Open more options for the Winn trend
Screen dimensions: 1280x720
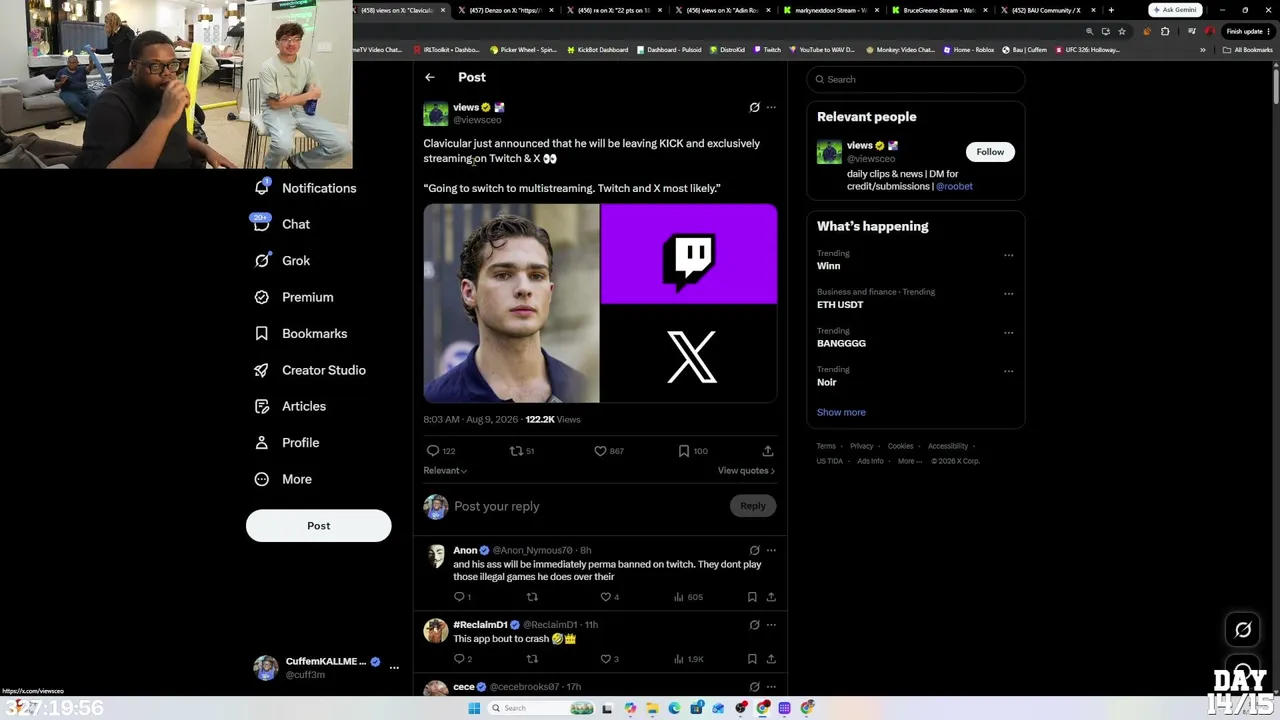[x=1008, y=255]
